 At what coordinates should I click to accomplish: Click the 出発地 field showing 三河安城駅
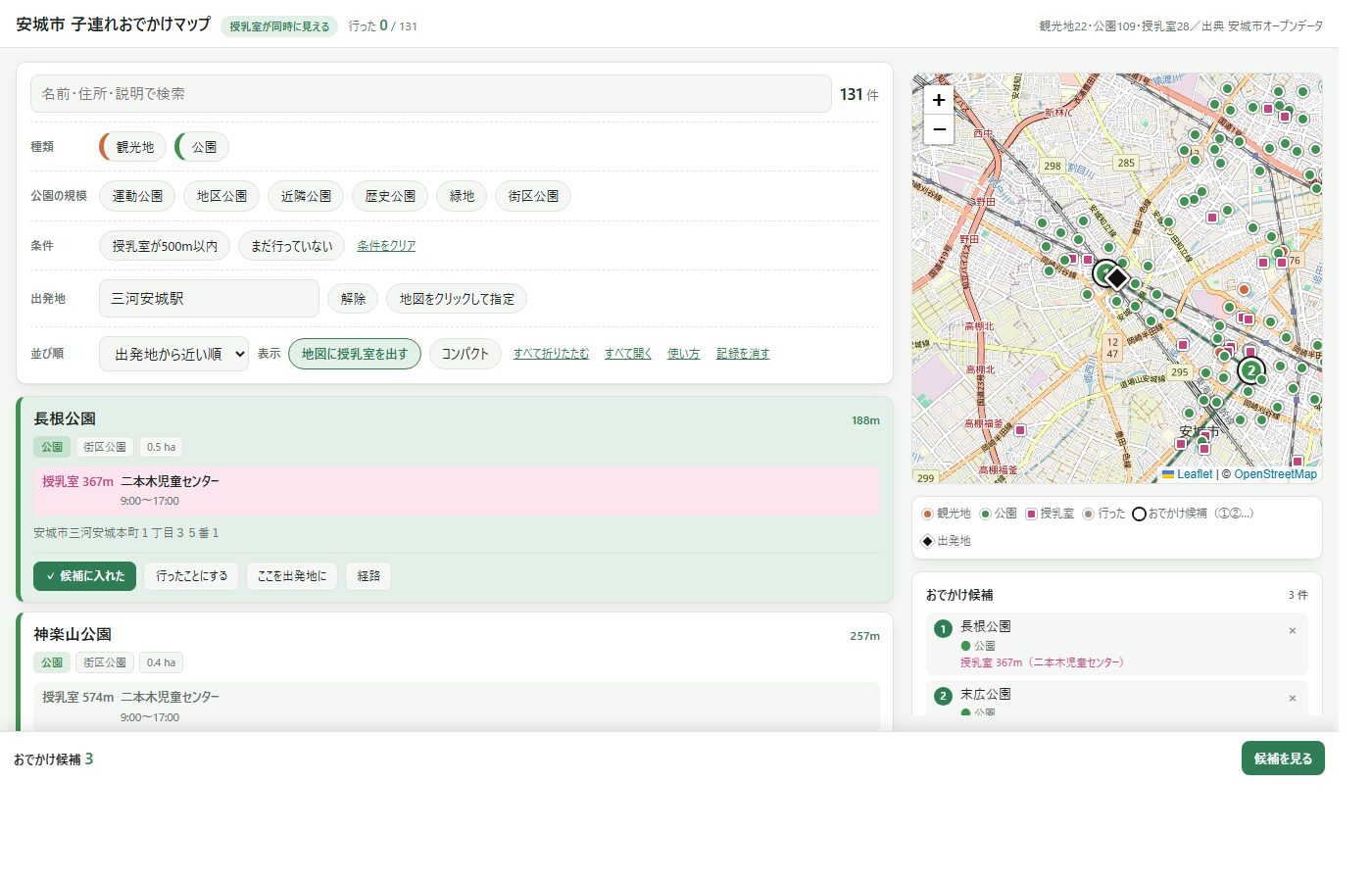click(x=209, y=299)
